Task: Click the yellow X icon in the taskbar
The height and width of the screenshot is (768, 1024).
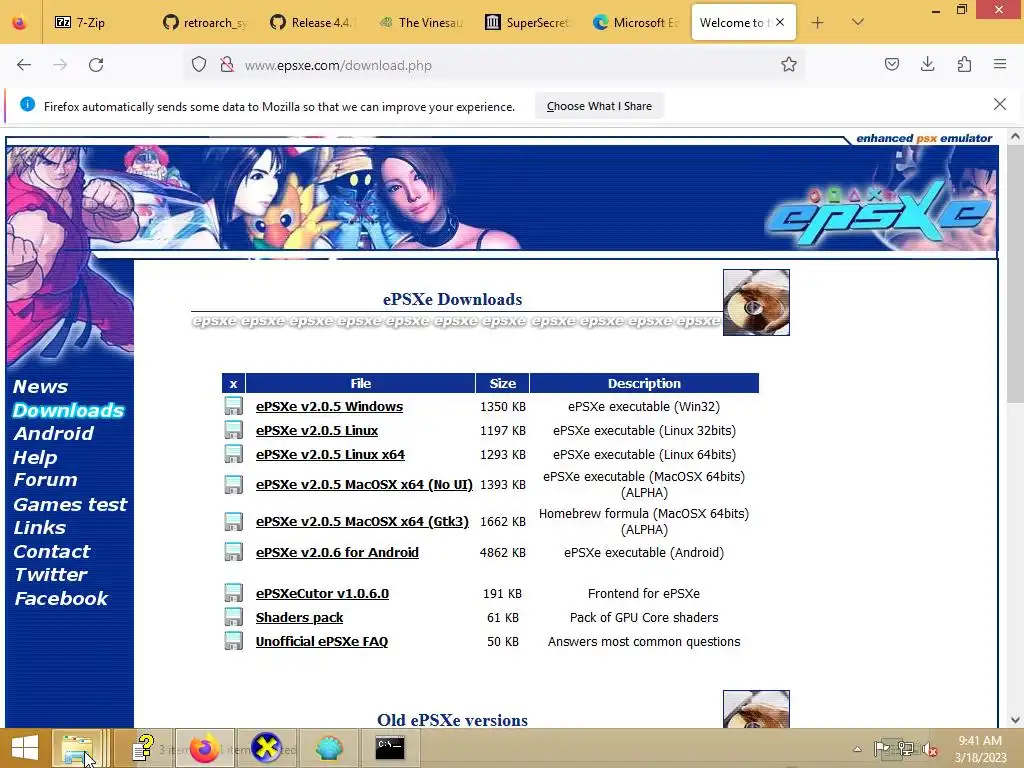Action: 266,748
